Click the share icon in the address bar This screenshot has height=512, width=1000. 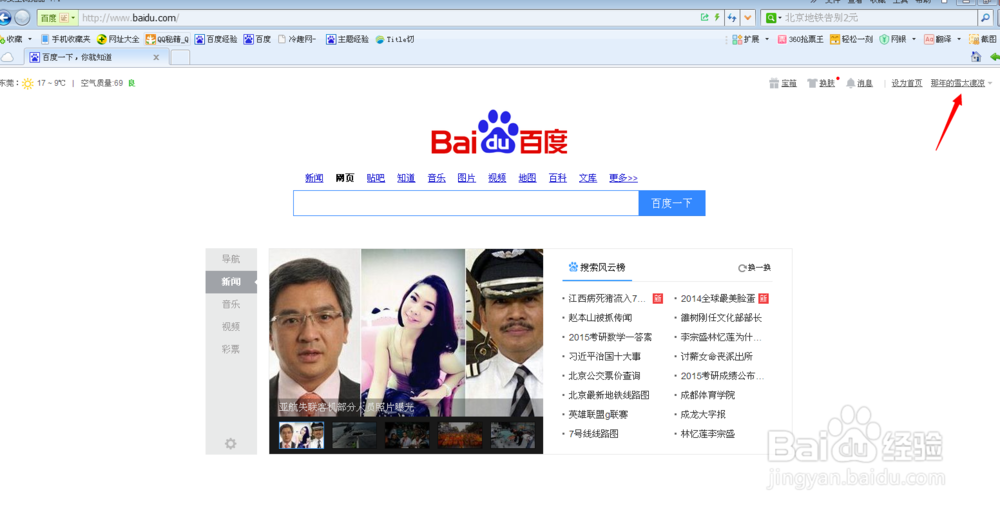click(705, 18)
